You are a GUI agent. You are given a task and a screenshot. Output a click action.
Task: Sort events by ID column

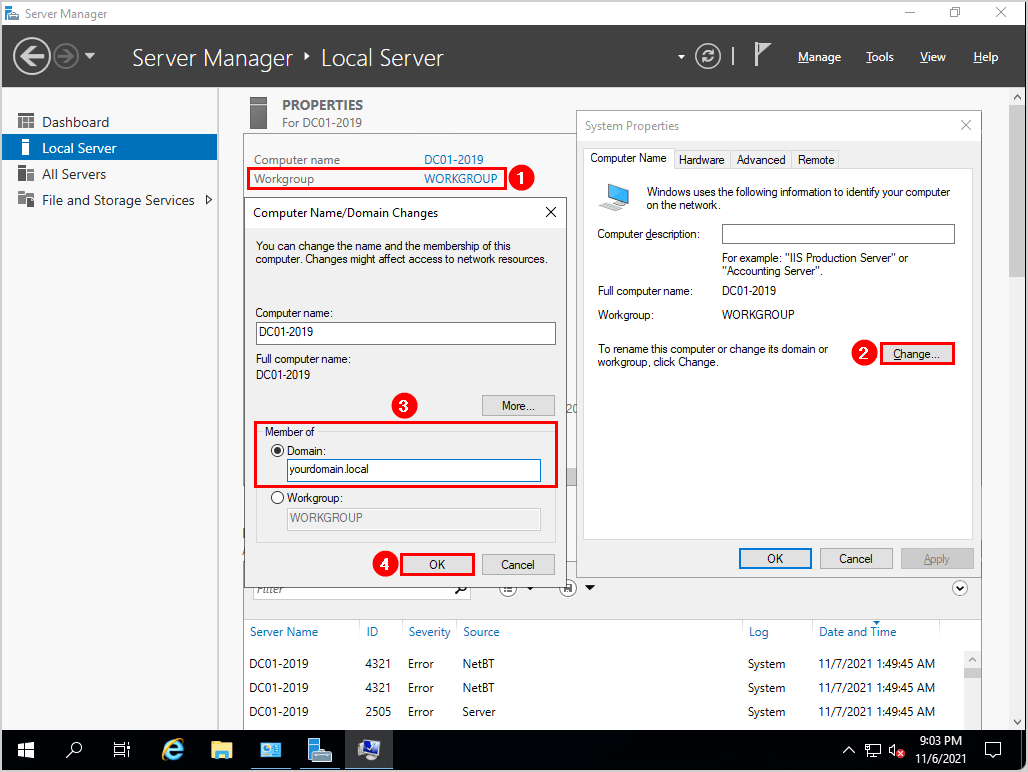[x=372, y=632]
